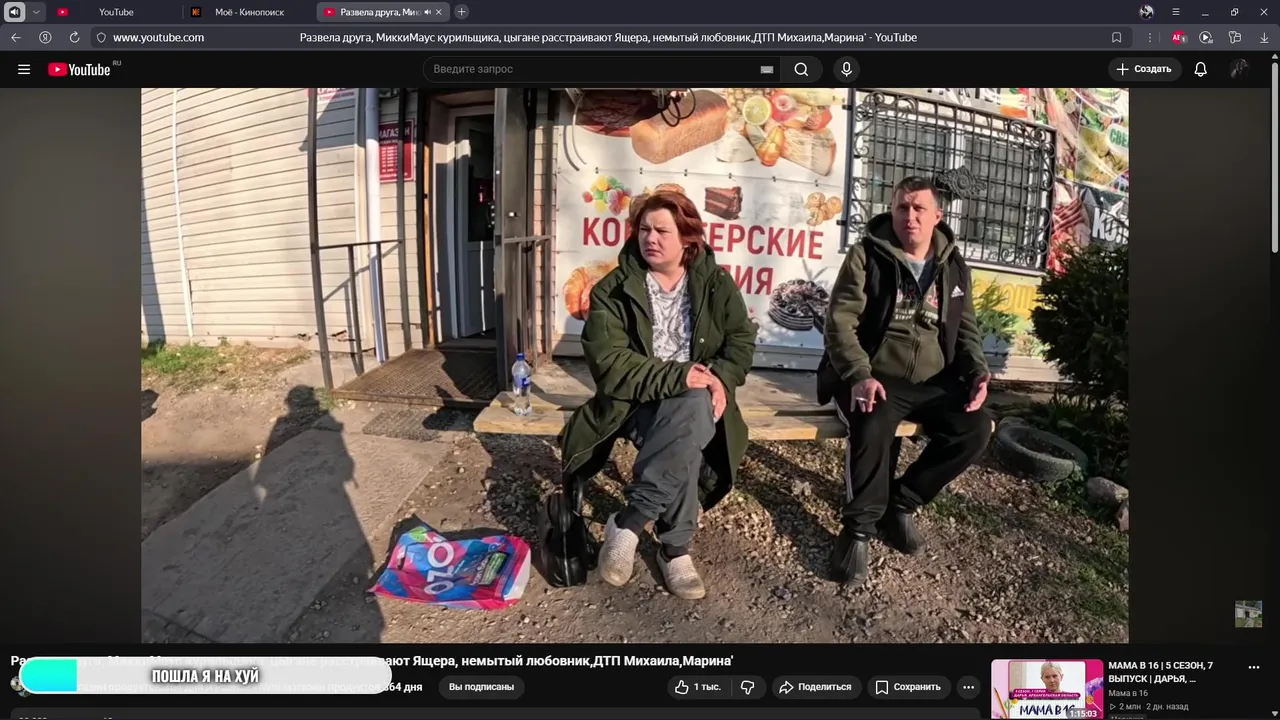Click the Вы подписаны subscription button
The width and height of the screenshot is (1280, 720).
pos(481,687)
